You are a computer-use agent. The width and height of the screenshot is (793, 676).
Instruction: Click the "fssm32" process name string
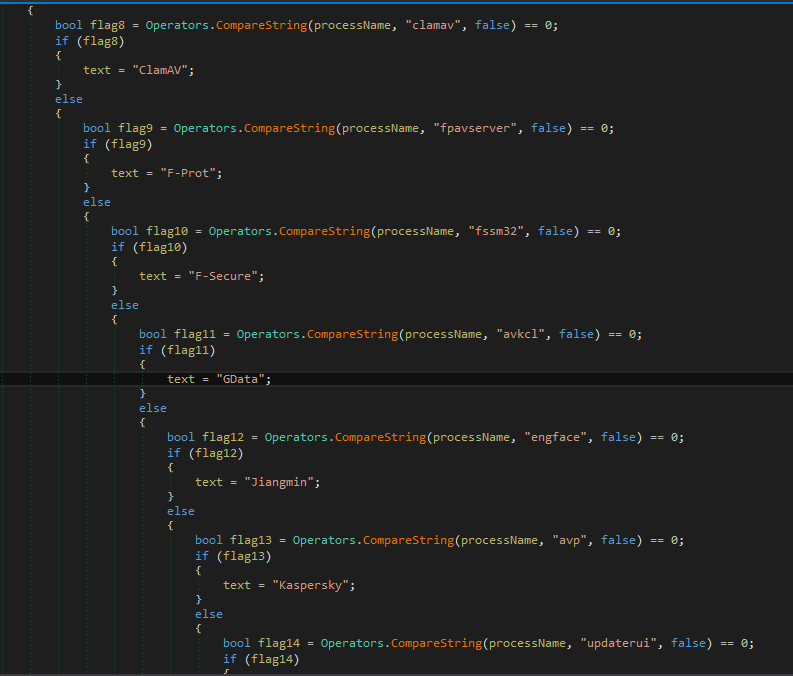501,231
